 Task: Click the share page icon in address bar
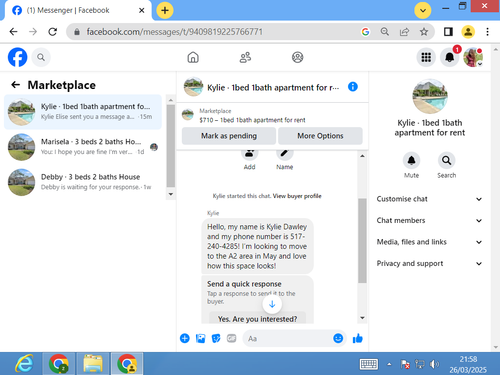click(404, 32)
